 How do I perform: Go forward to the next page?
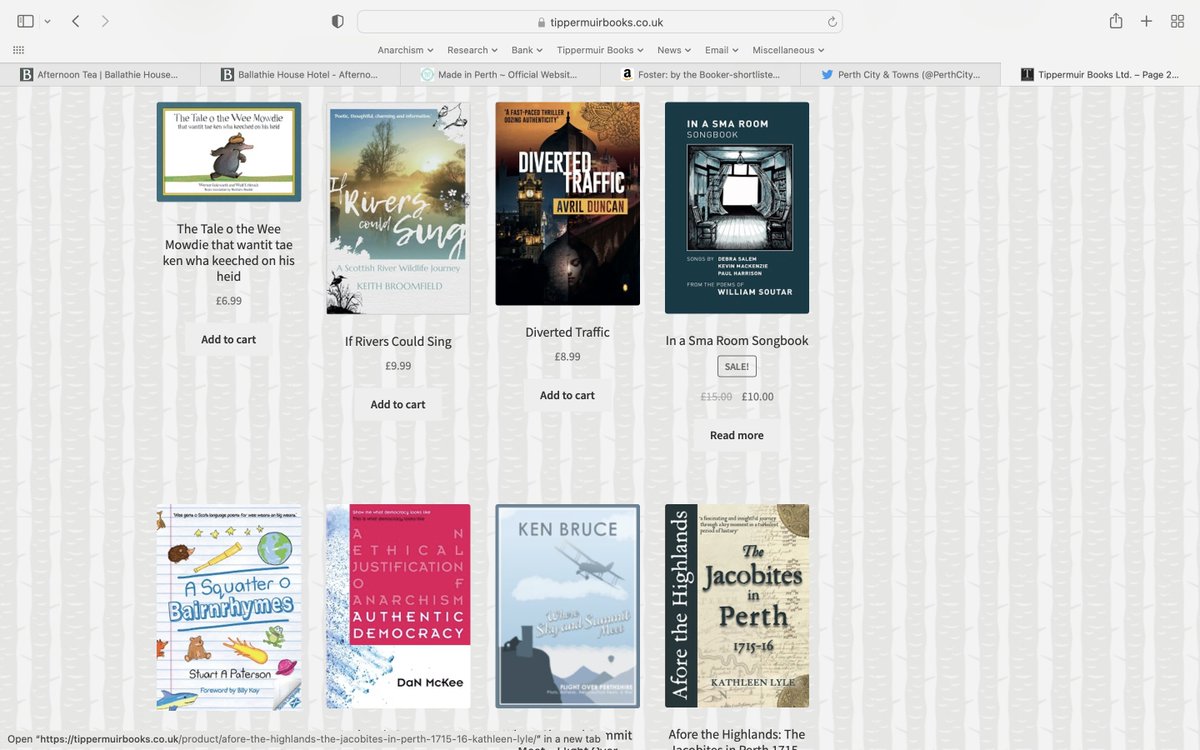pyautogui.click(x=105, y=21)
